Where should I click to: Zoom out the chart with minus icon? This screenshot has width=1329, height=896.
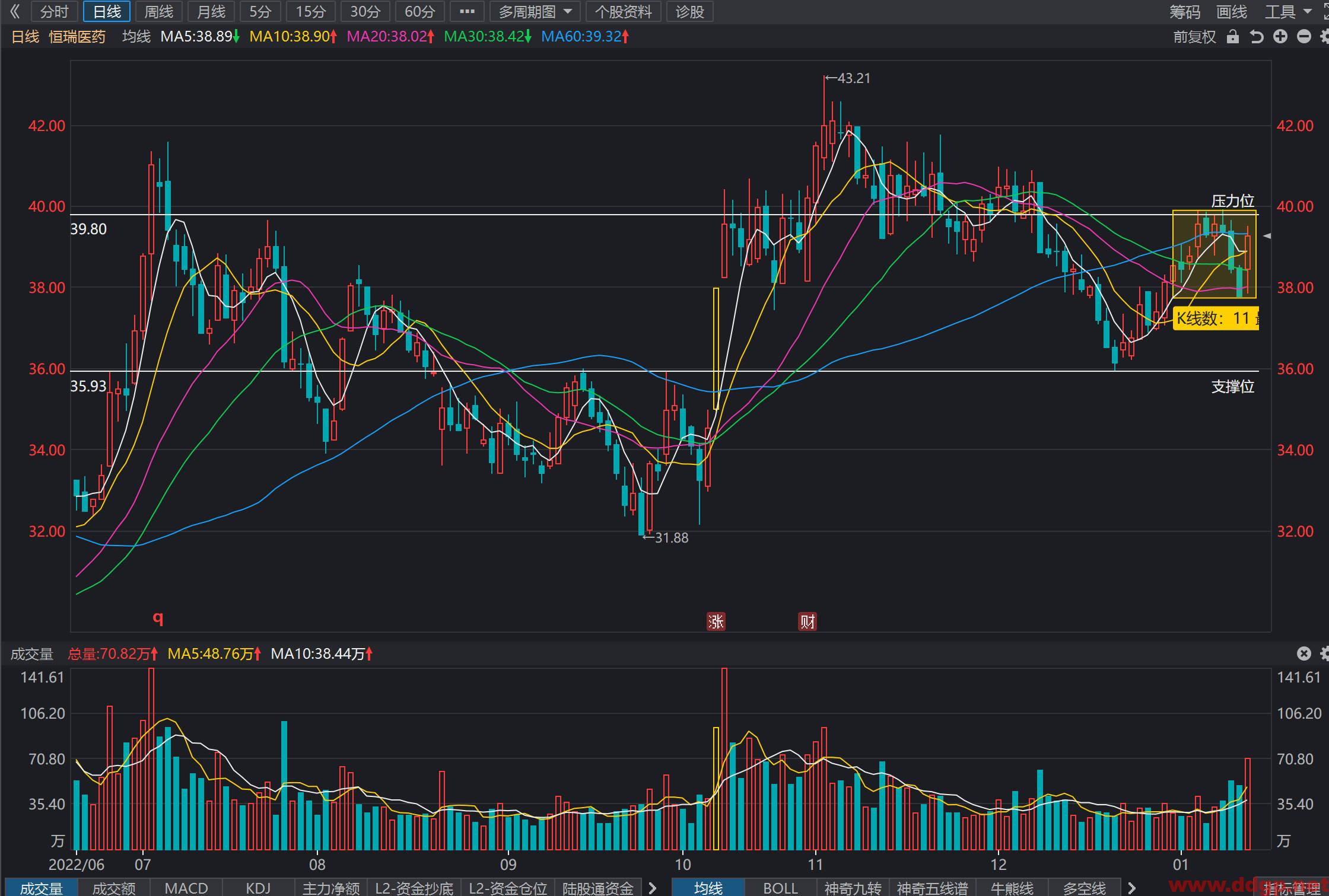(x=1303, y=37)
